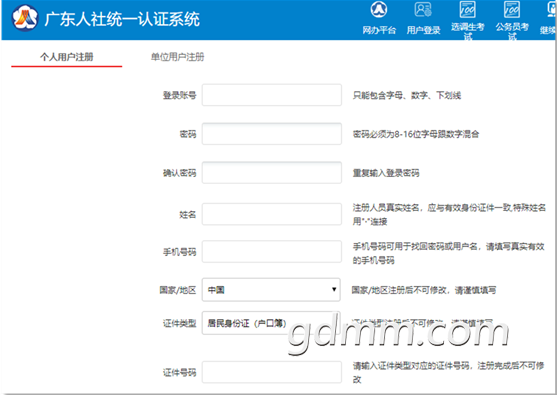The height and width of the screenshot is (395, 557).
Task: Focus the 姓名 input field
Action: (272, 214)
